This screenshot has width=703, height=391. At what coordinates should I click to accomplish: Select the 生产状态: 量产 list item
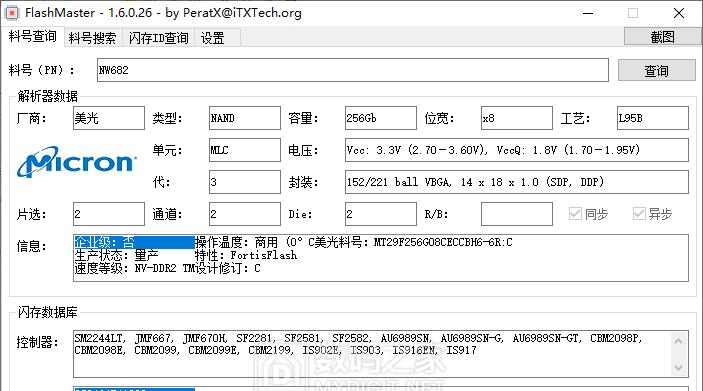tap(117, 255)
